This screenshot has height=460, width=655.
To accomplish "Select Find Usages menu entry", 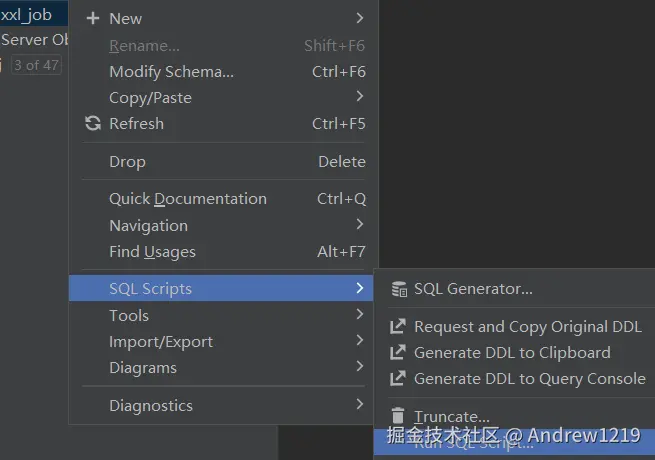I will click(x=152, y=252).
